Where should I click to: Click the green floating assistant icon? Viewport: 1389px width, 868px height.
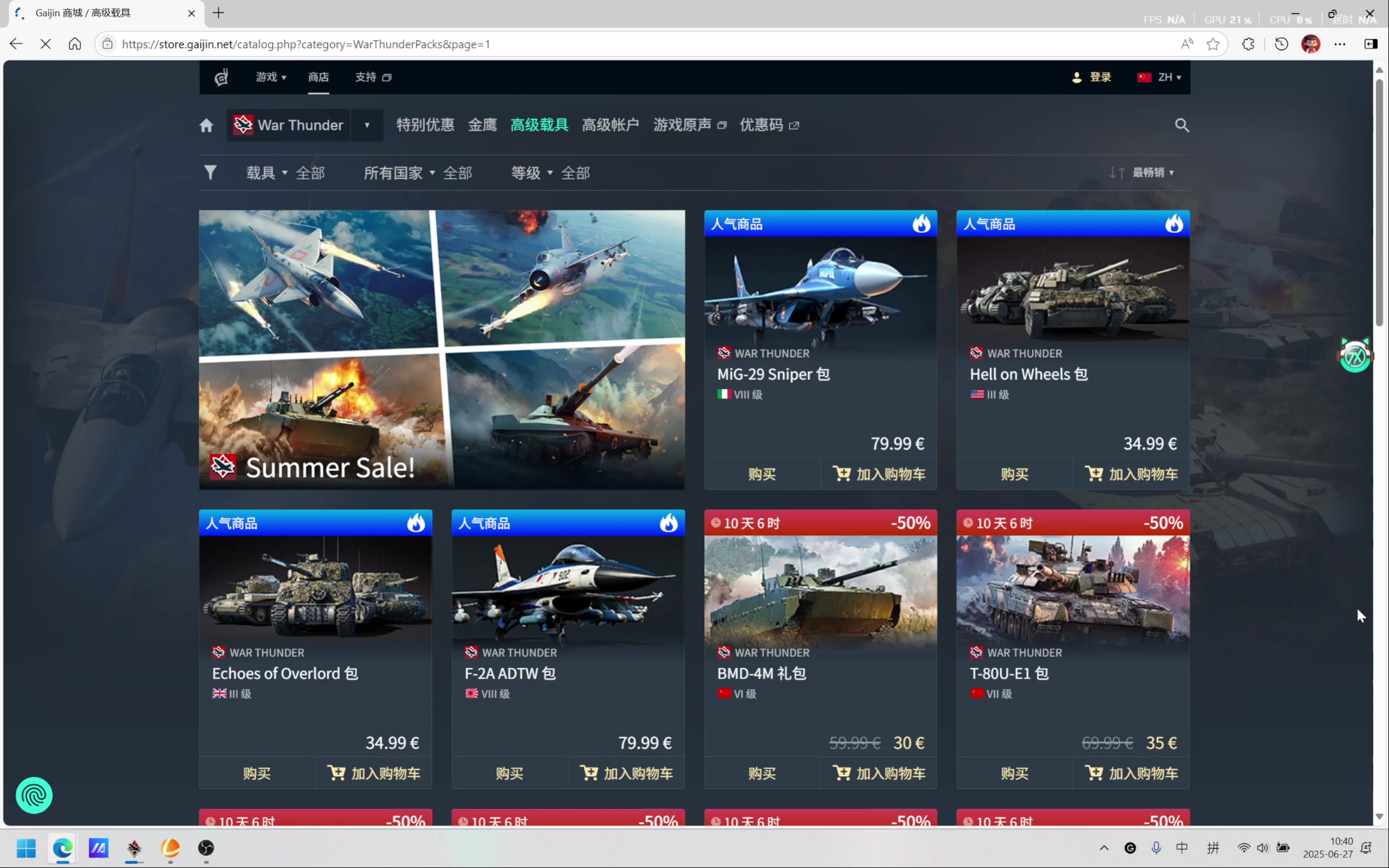pyautogui.click(x=1354, y=356)
